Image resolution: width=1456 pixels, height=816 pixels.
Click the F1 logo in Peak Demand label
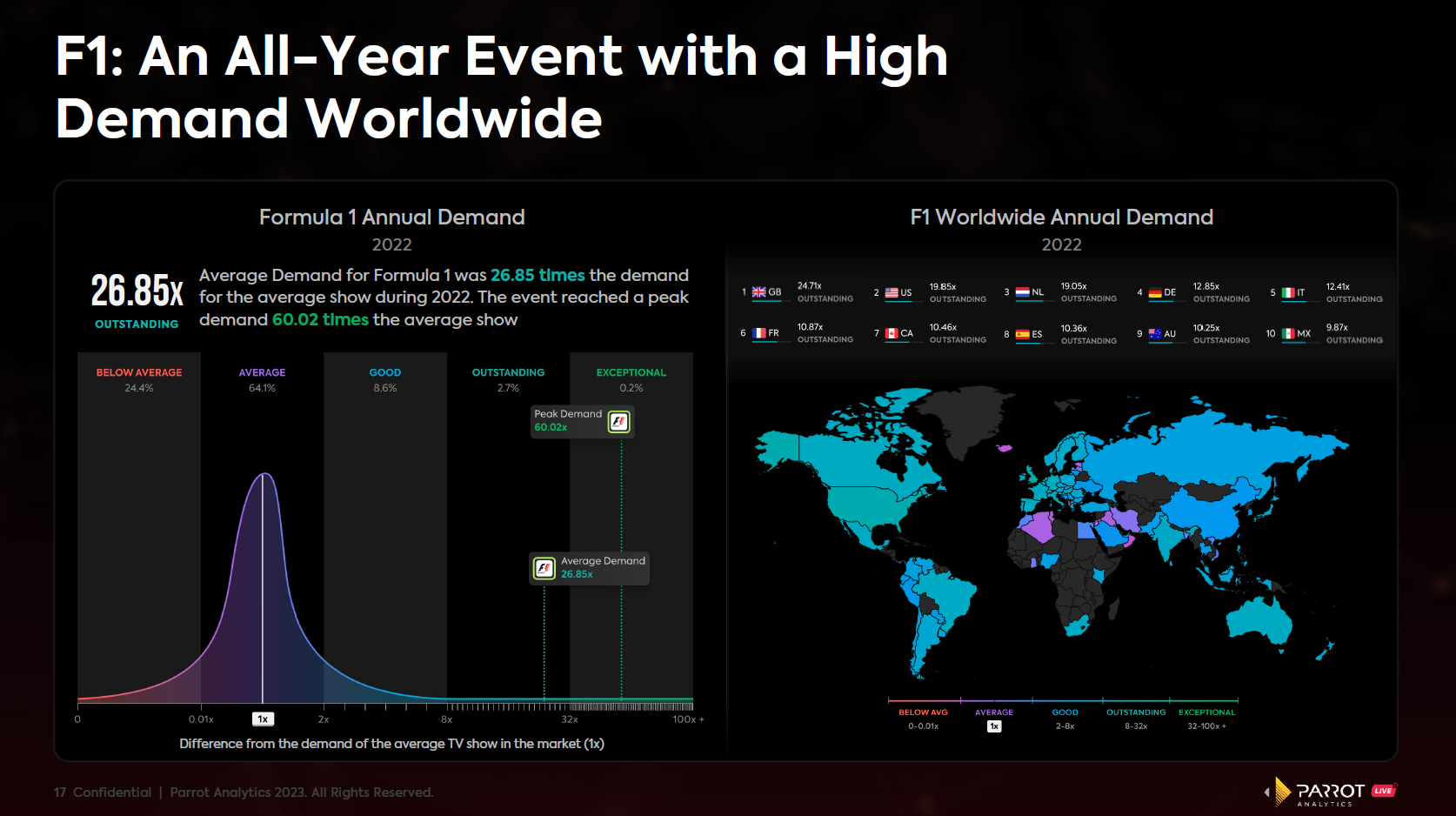pos(618,422)
